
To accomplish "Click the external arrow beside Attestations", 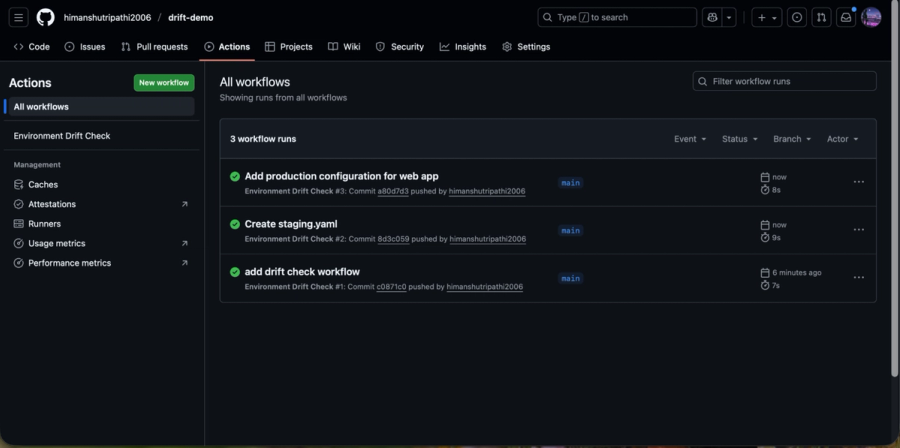I will click(184, 204).
